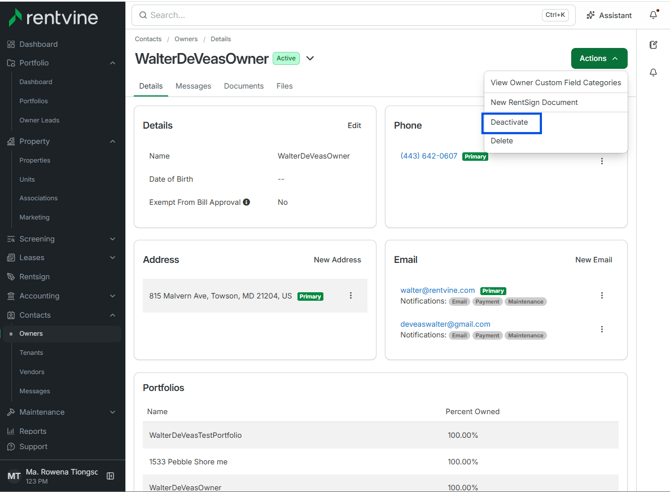Image resolution: width=670 pixels, height=492 pixels.
Task: Click Owners in the breadcrumb
Action: [186, 39]
